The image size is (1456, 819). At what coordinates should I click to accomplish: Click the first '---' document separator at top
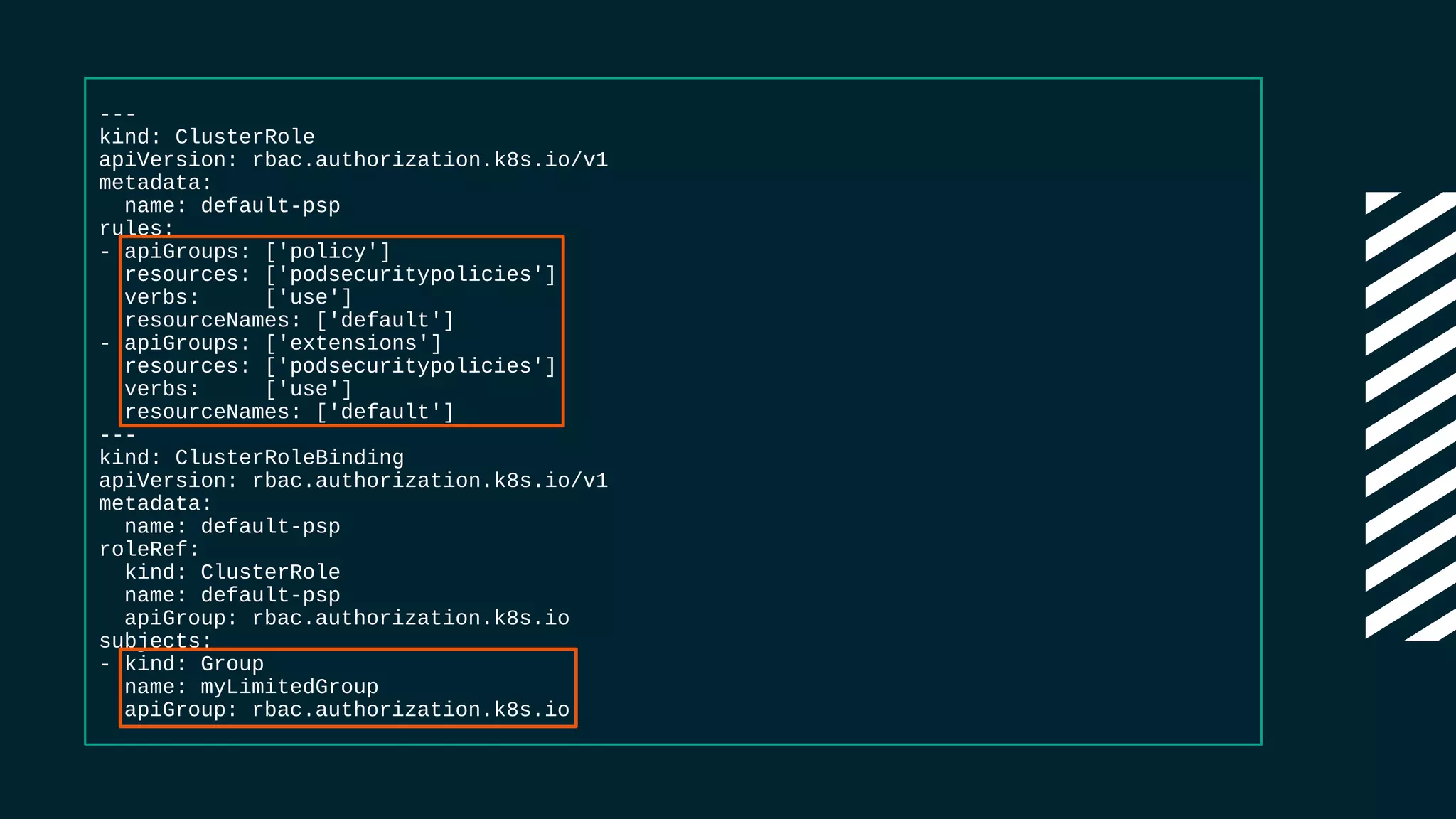[x=117, y=114]
